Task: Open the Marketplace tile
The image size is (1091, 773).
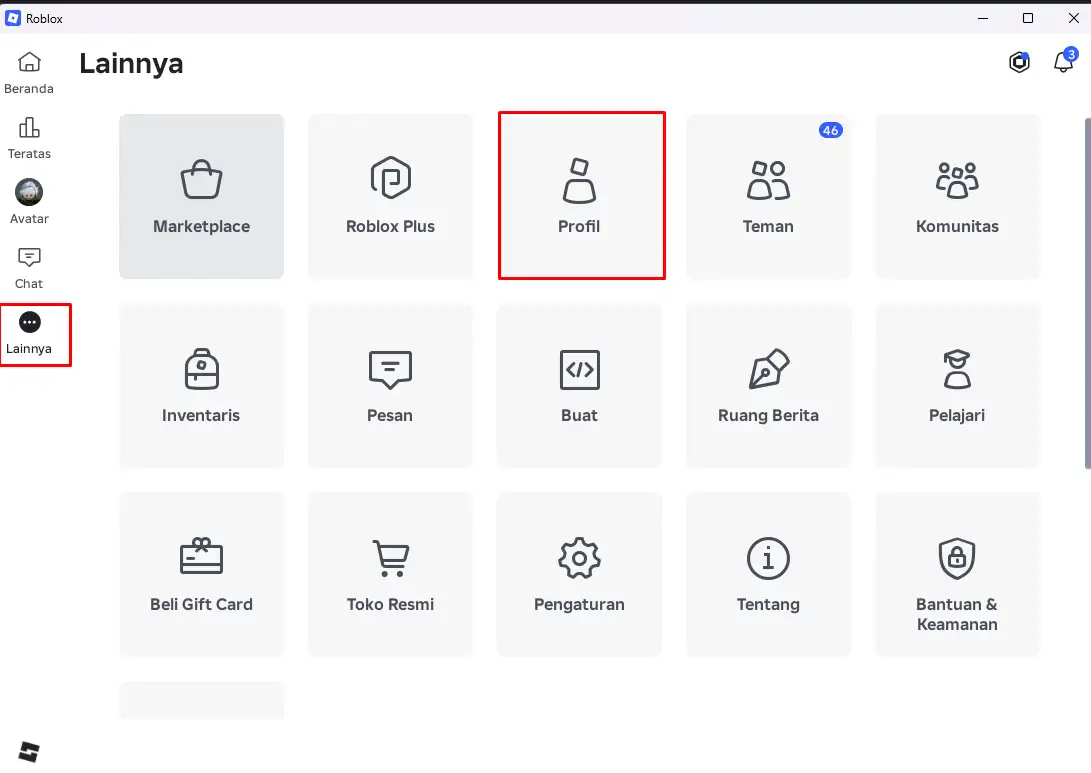Action: tap(201, 197)
